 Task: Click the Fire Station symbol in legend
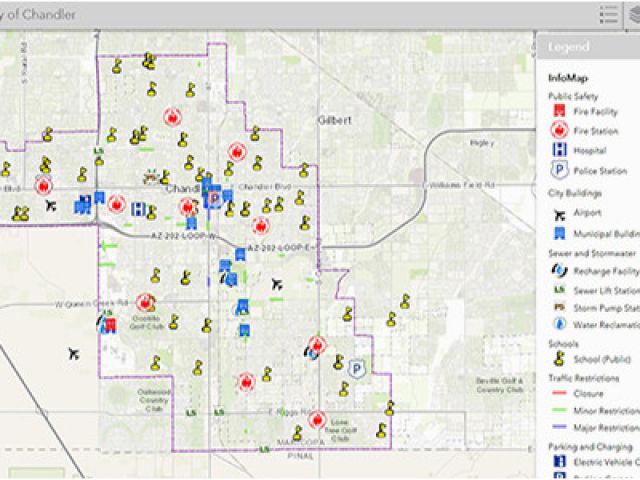point(558,131)
